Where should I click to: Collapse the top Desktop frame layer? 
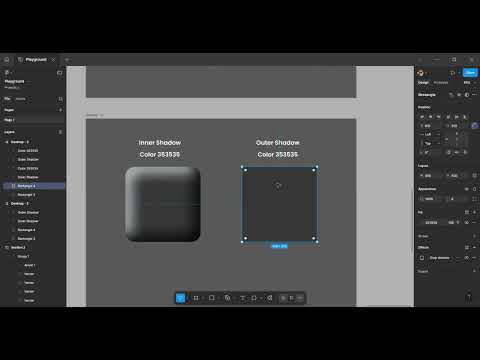(7, 142)
